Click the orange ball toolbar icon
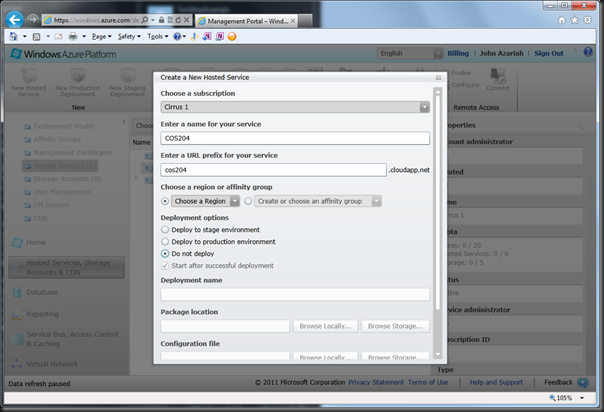The width and height of the screenshot is (604, 412). pos(232,37)
